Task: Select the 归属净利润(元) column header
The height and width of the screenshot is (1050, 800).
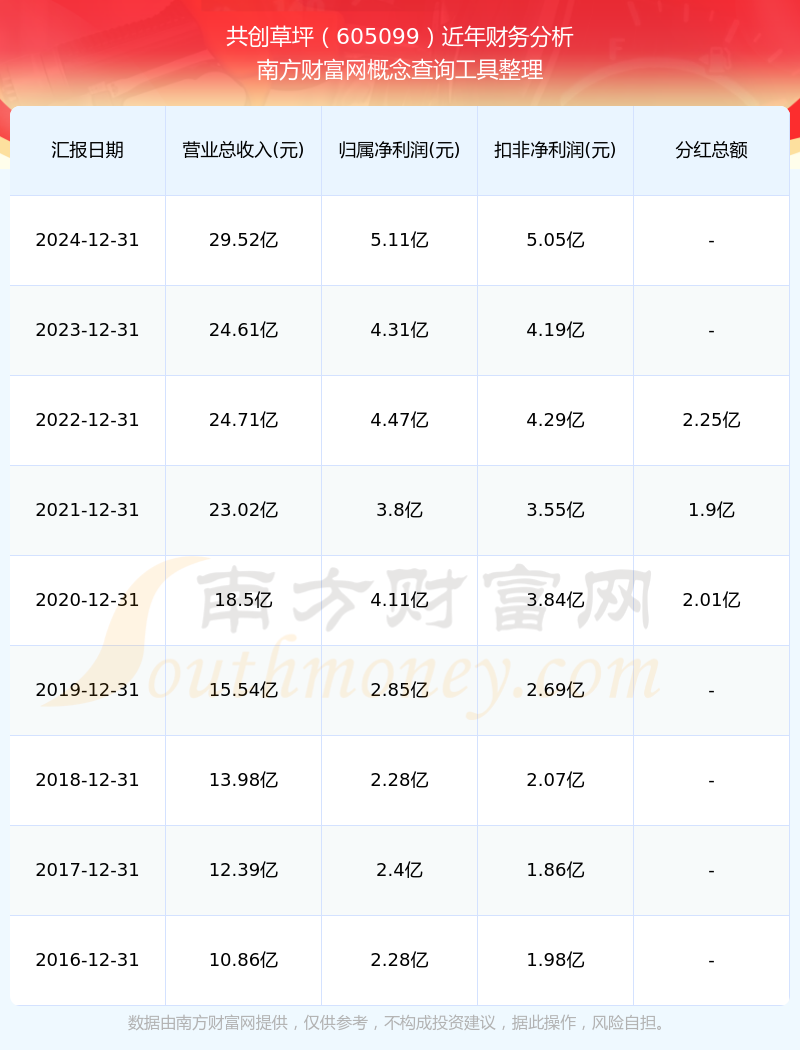Action: click(x=400, y=150)
